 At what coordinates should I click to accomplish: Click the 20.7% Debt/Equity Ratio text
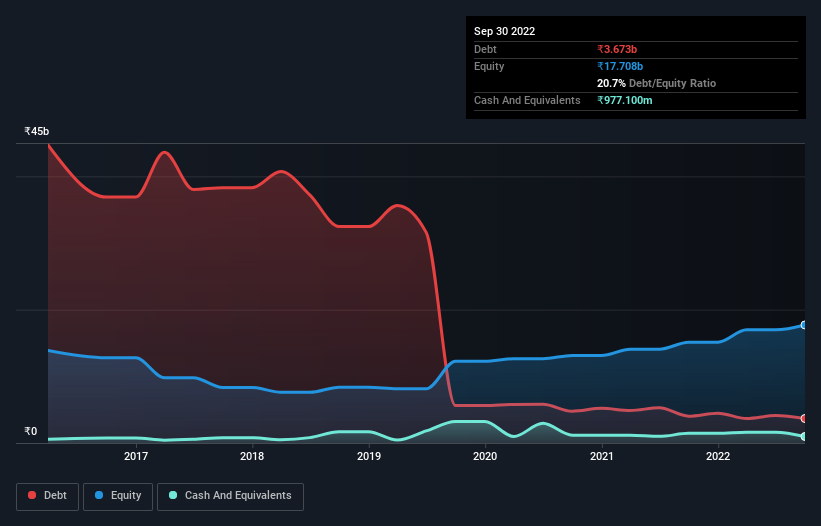pos(656,83)
